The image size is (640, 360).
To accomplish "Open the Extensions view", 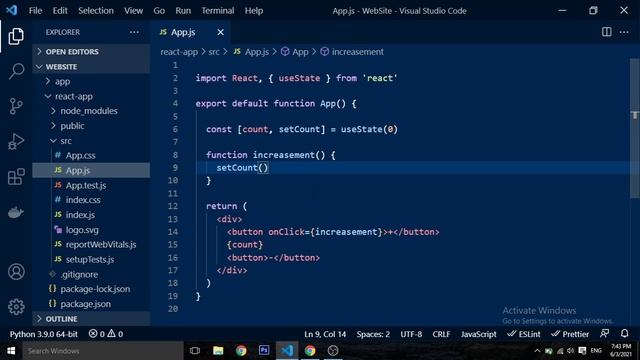I will pyautogui.click(x=16, y=177).
